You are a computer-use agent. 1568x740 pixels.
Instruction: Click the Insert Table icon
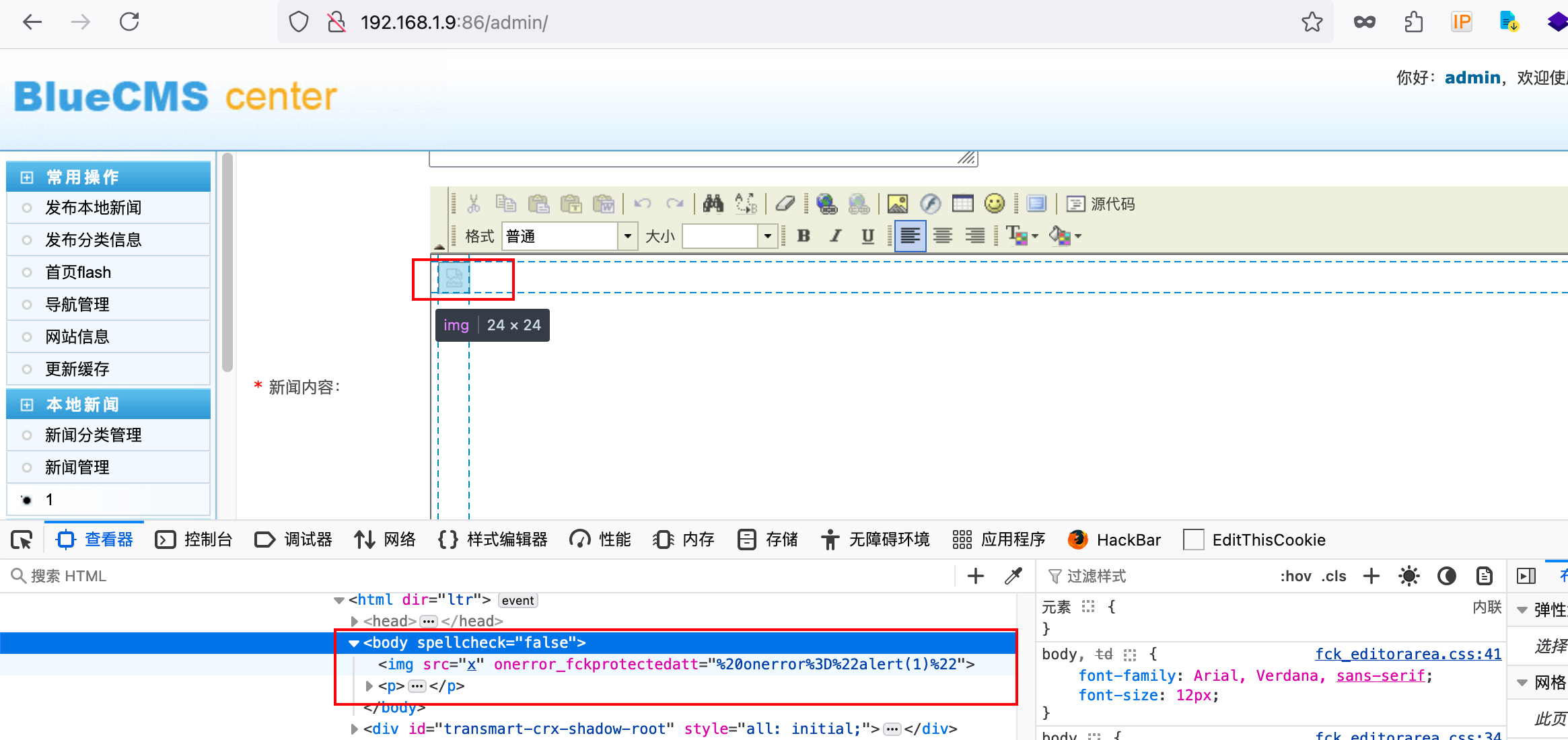coord(962,203)
